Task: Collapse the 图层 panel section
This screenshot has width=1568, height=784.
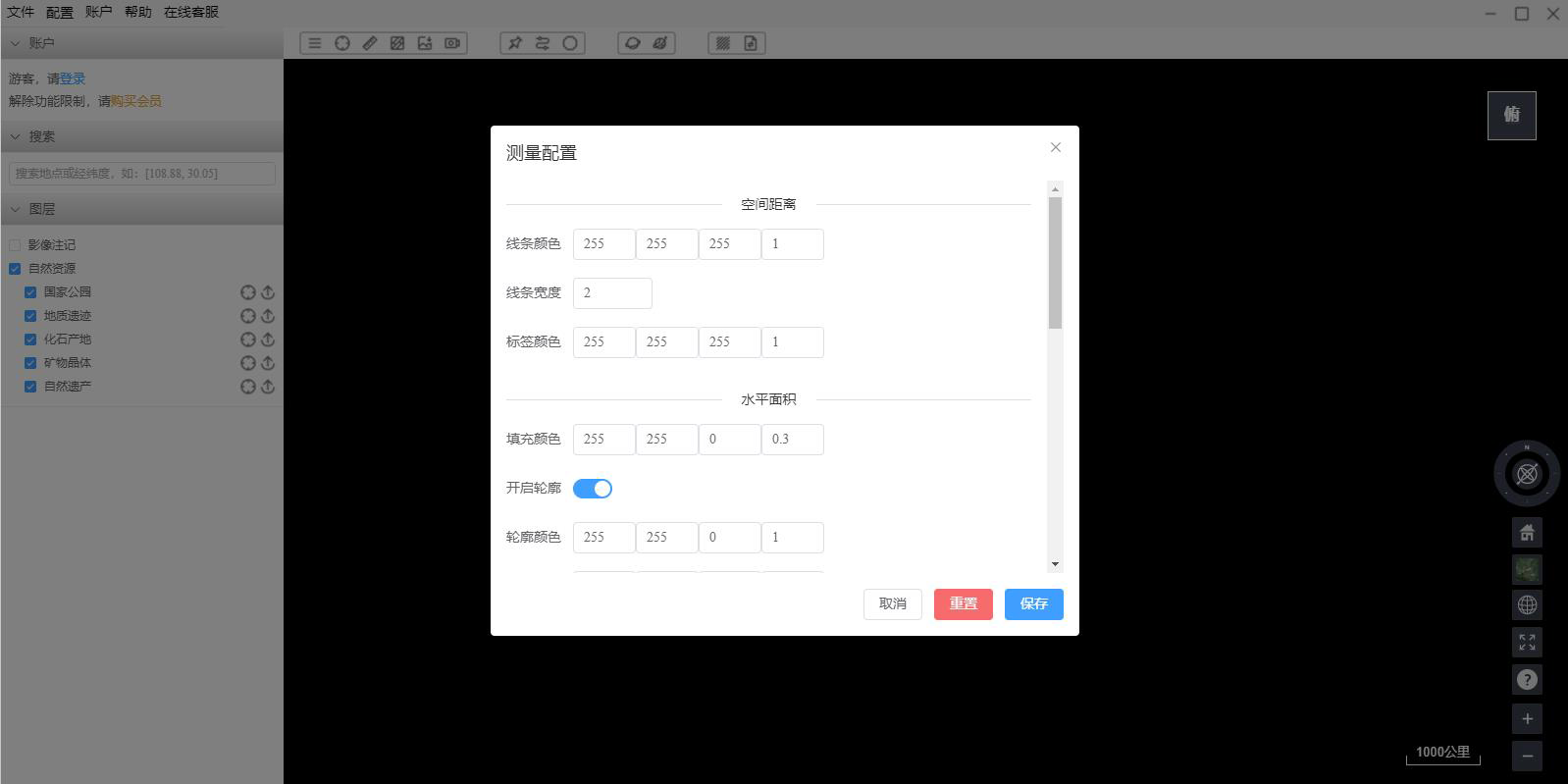Action: tap(16, 209)
